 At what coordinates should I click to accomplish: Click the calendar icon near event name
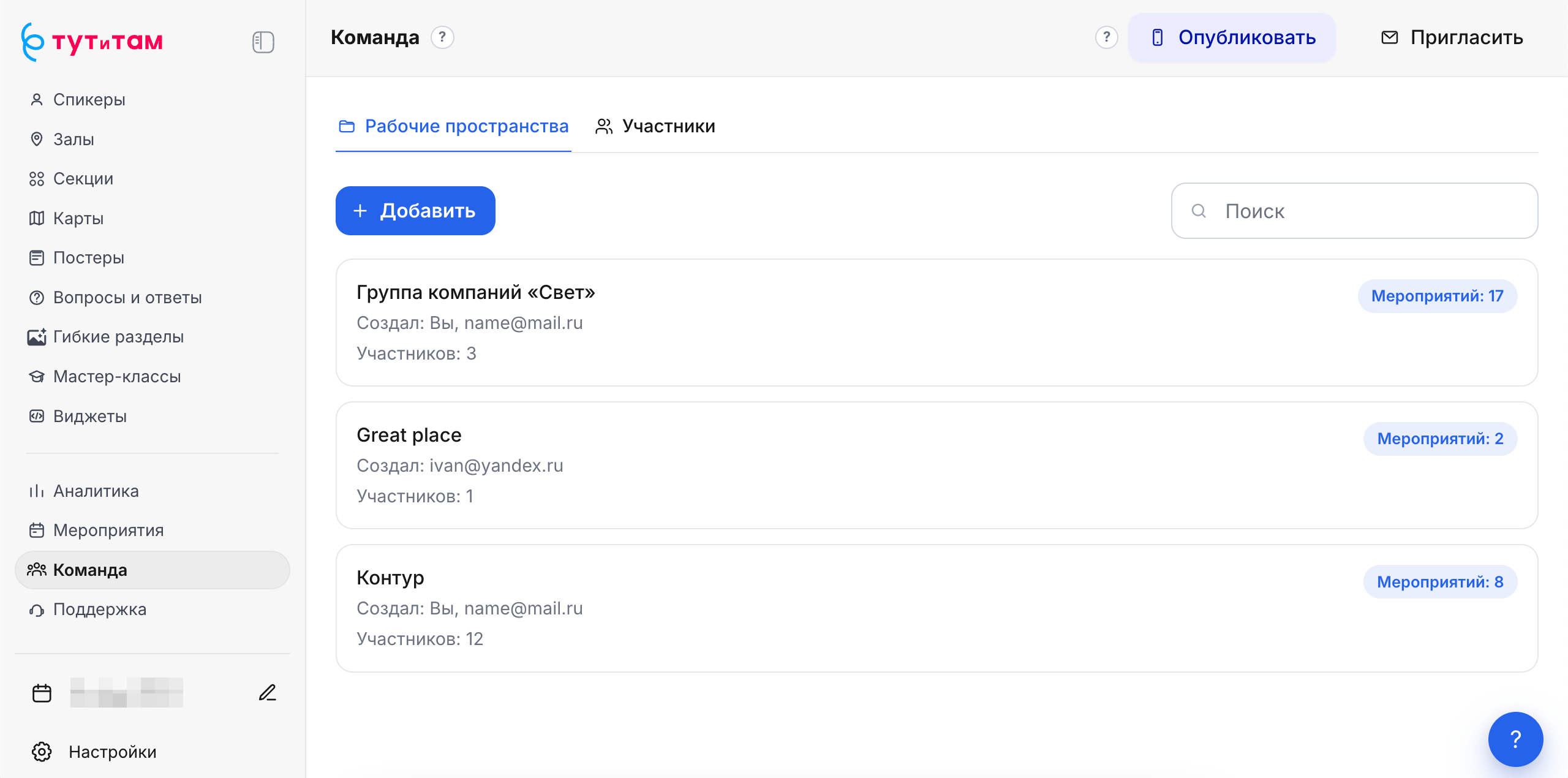[42, 693]
